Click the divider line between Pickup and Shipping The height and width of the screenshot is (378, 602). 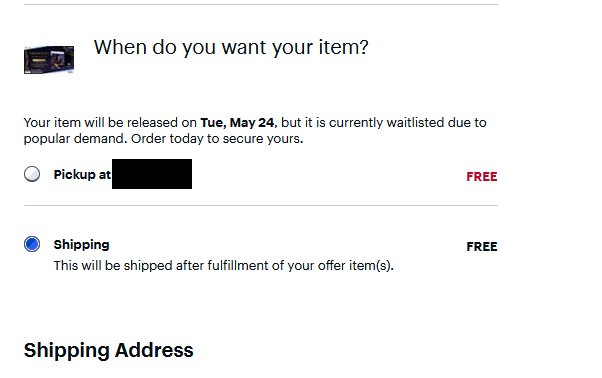tap(261, 205)
